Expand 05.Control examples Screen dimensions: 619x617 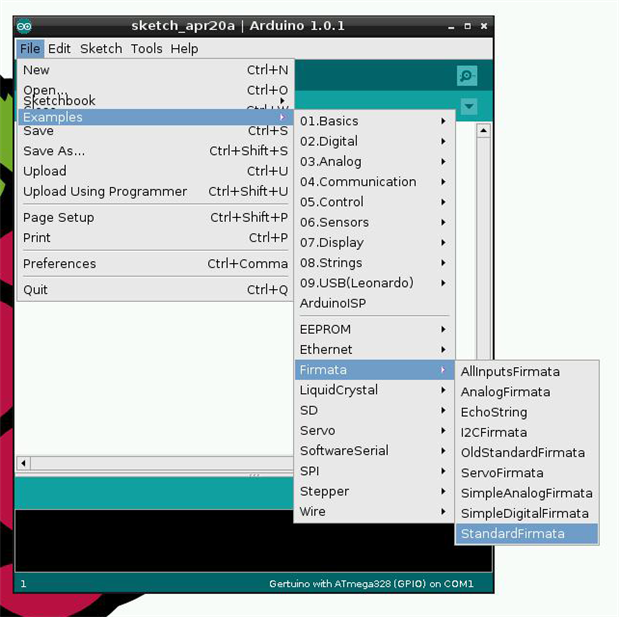374,202
